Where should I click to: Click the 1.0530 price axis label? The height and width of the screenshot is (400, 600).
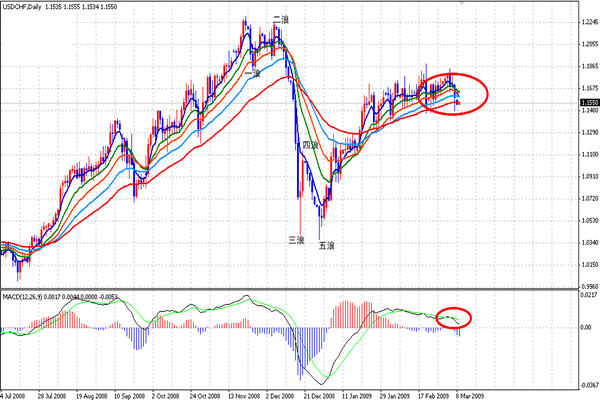pos(590,220)
